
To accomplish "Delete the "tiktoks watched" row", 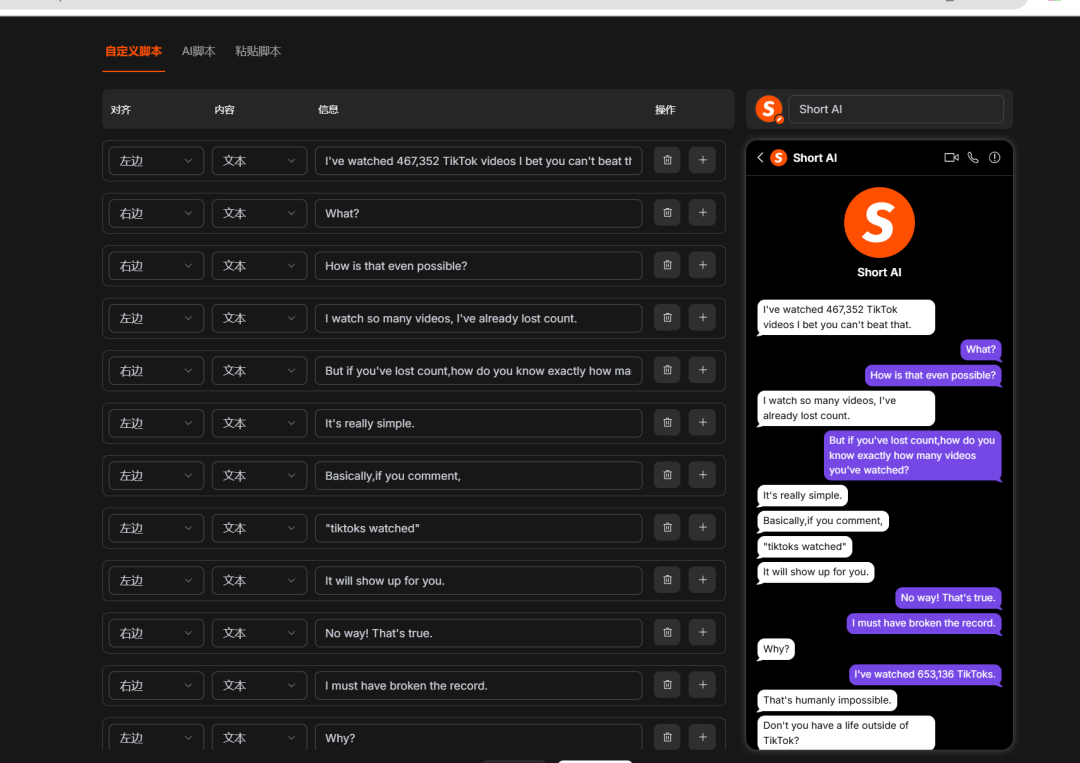I will [x=667, y=527].
